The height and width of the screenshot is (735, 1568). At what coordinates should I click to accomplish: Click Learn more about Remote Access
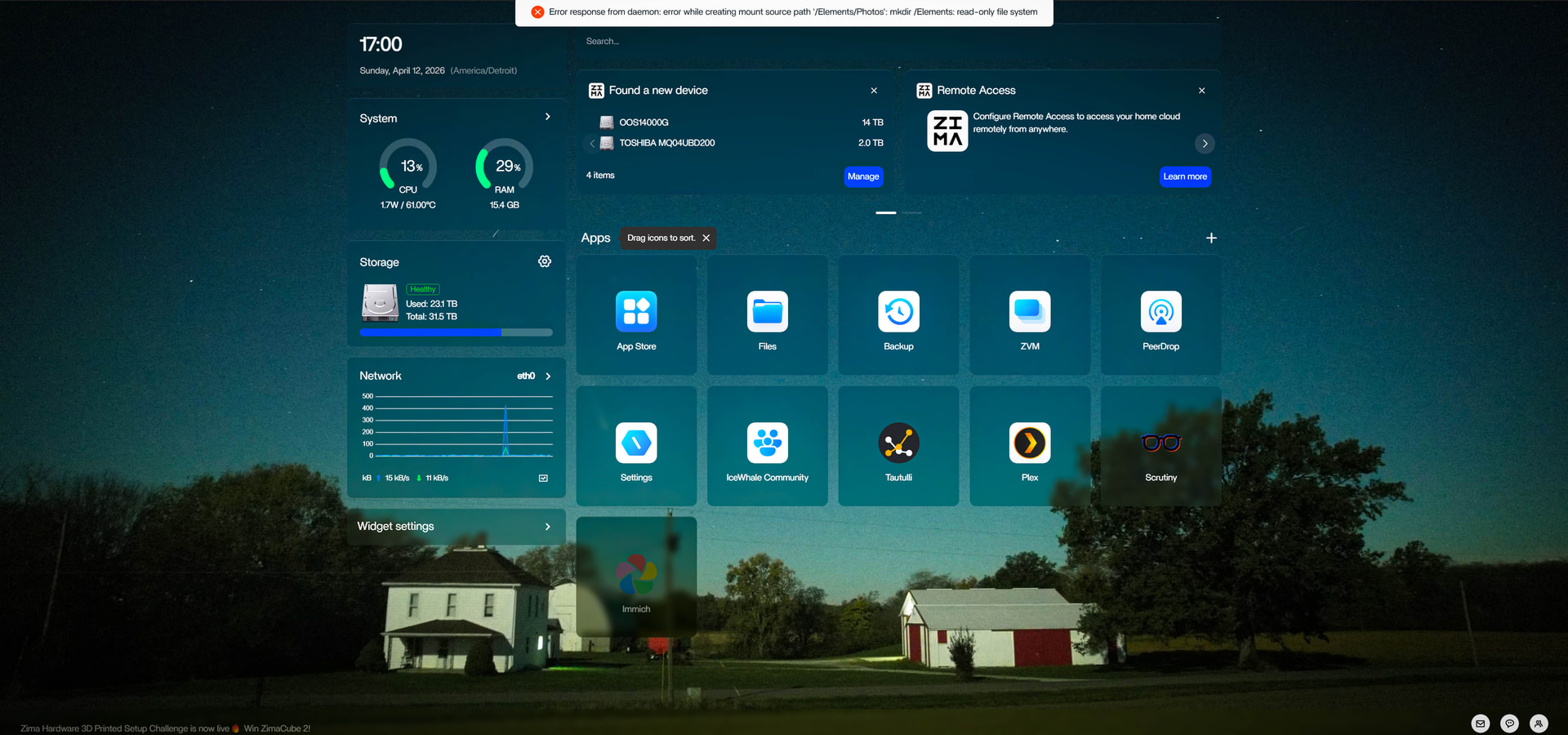pos(1184,176)
